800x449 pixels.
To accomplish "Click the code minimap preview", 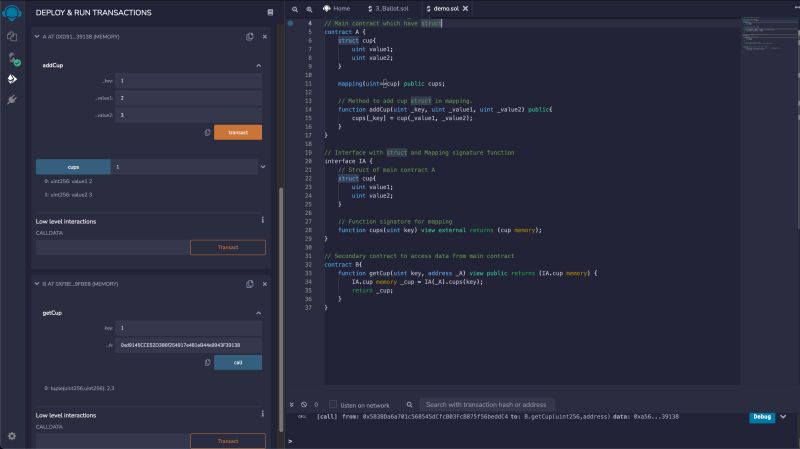I will coord(769,35).
